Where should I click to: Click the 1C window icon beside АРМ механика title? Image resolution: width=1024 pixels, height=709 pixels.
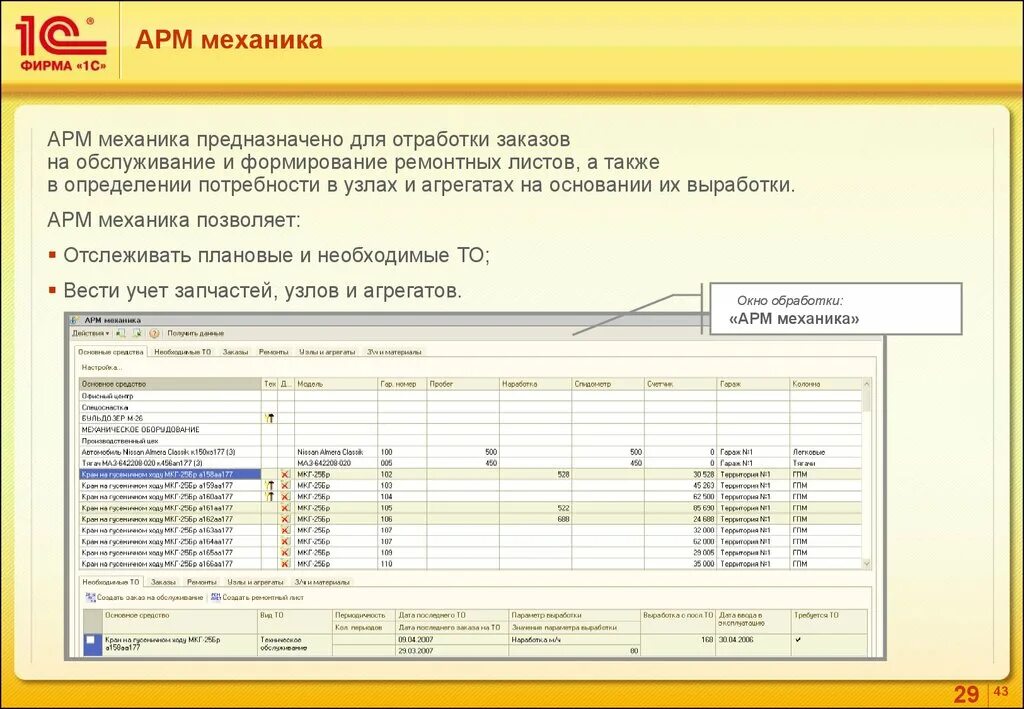tap(75, 320)
